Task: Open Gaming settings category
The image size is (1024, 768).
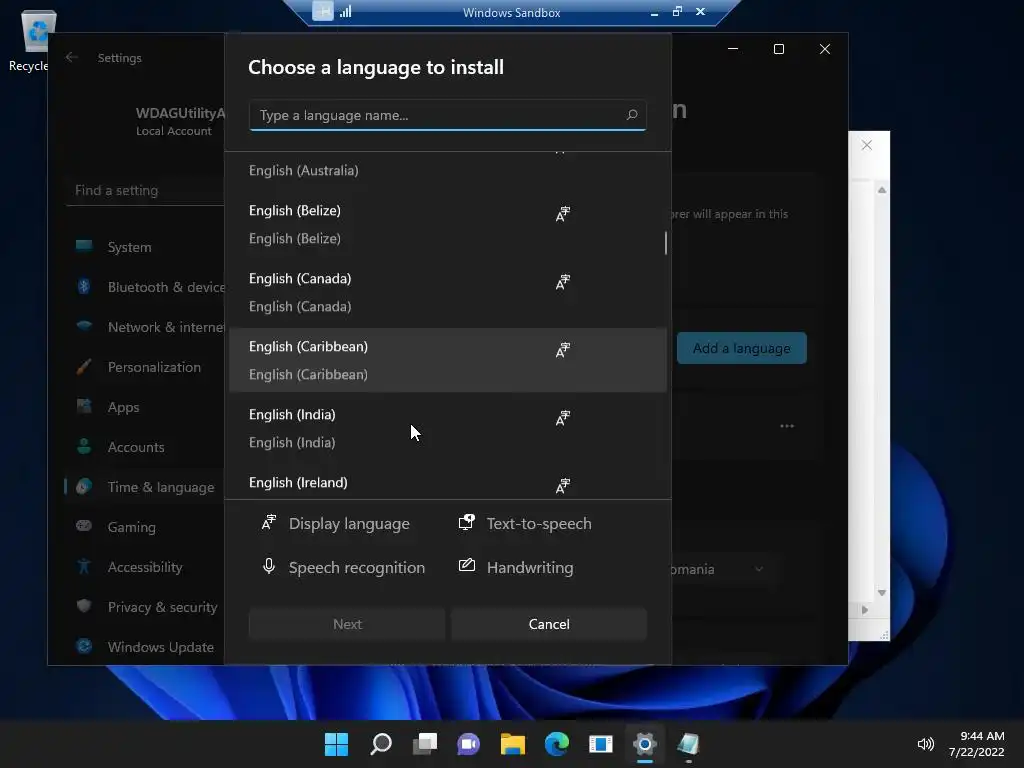Action: [145, 526]
